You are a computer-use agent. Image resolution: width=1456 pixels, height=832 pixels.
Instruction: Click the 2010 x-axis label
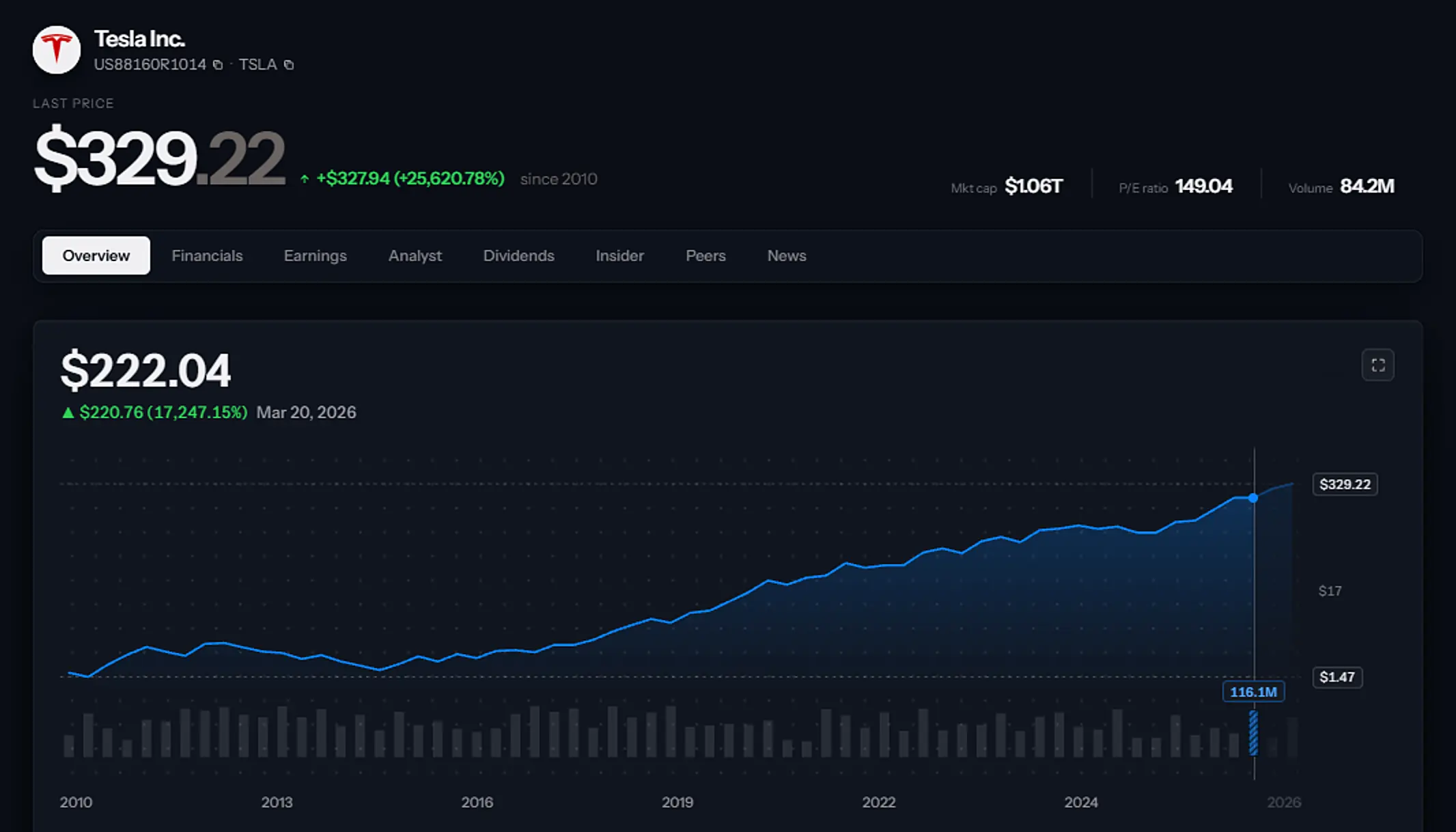click(x=76, y=802)
